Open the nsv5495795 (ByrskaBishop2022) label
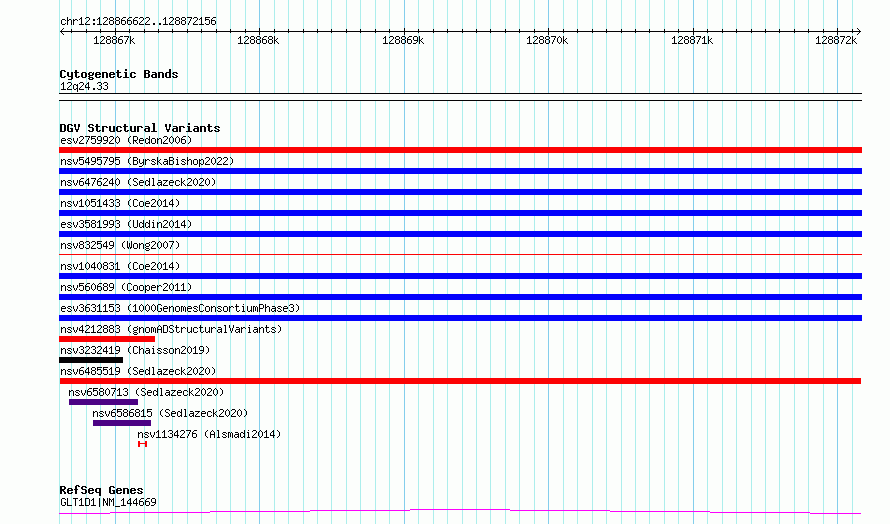The image size is (890, 524). [147, 161]
